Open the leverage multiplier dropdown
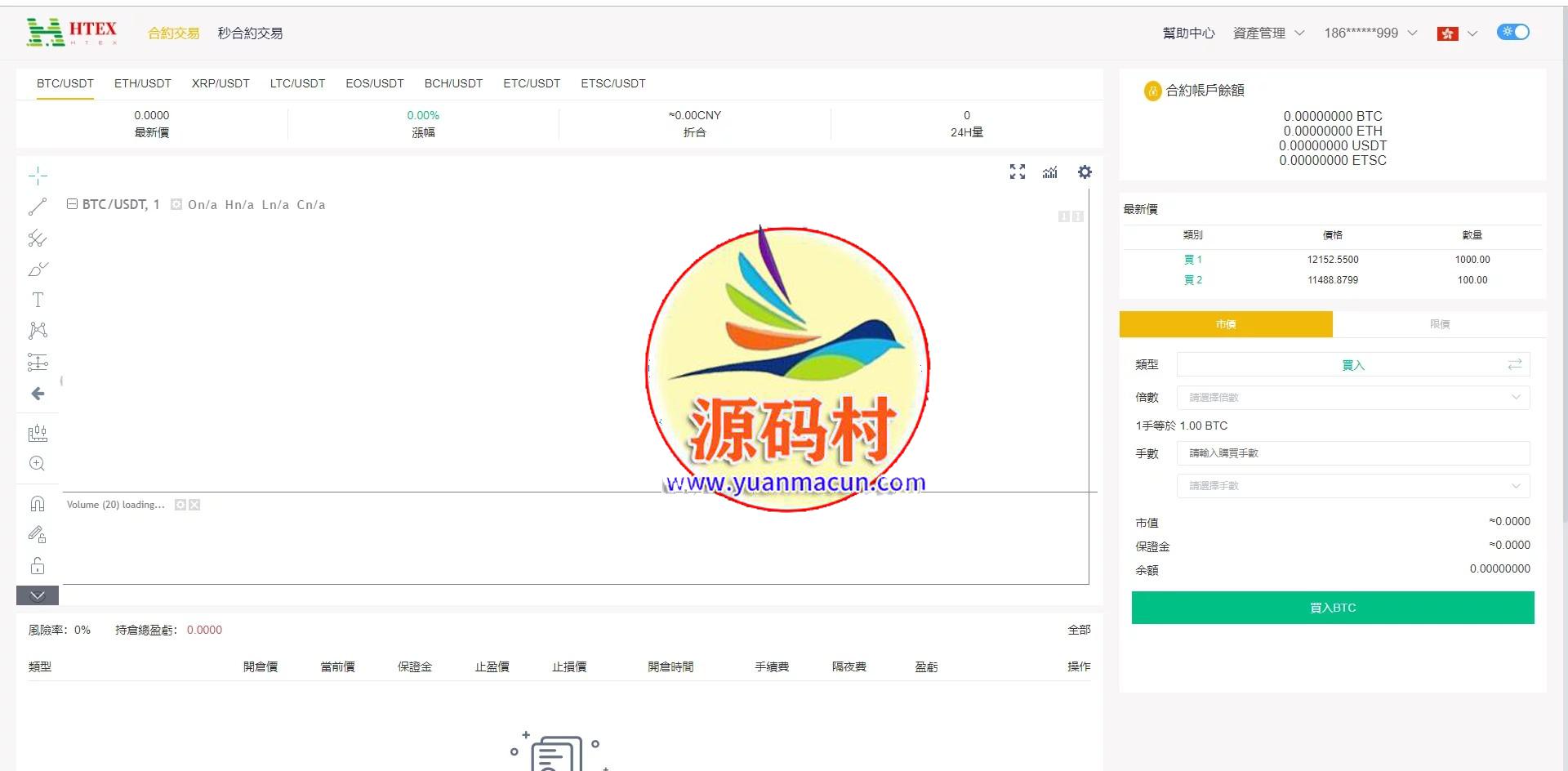 pyautogui.click(x=1352, y=398)
